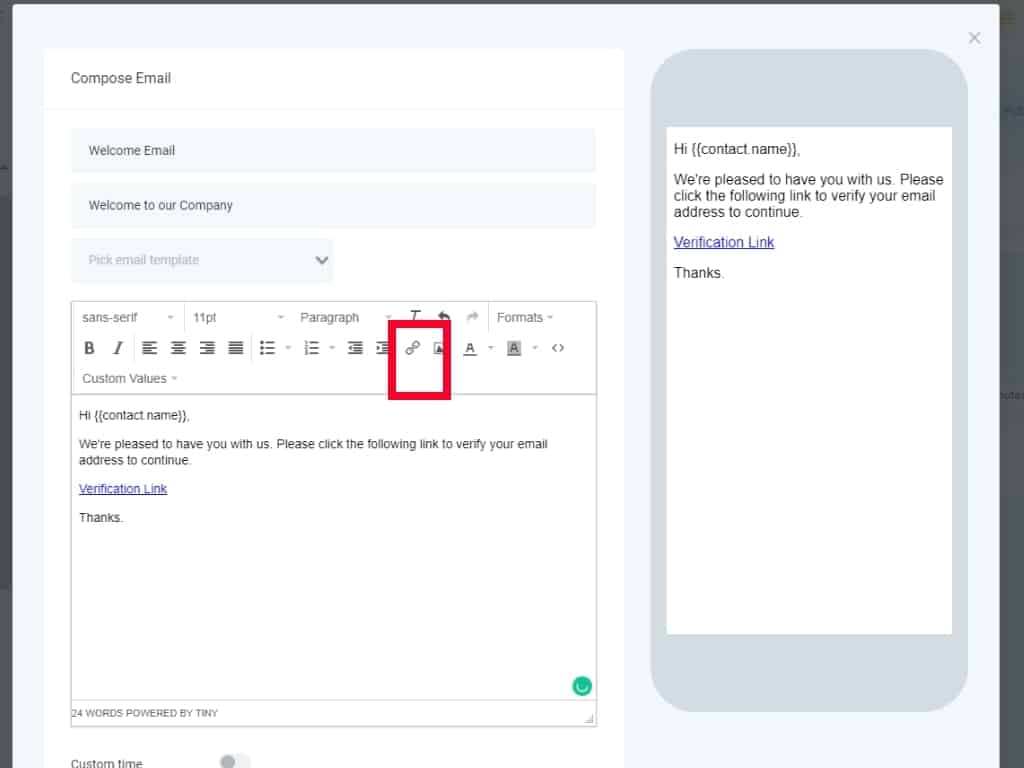Undo the last edit
This screenshot has height=768, width=1024.
[x=444, y=317]
